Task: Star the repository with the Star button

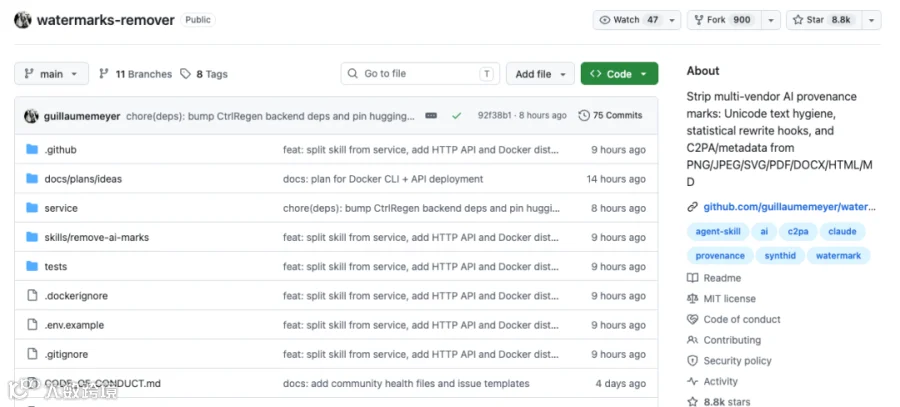Action: (x=824, y=20)
